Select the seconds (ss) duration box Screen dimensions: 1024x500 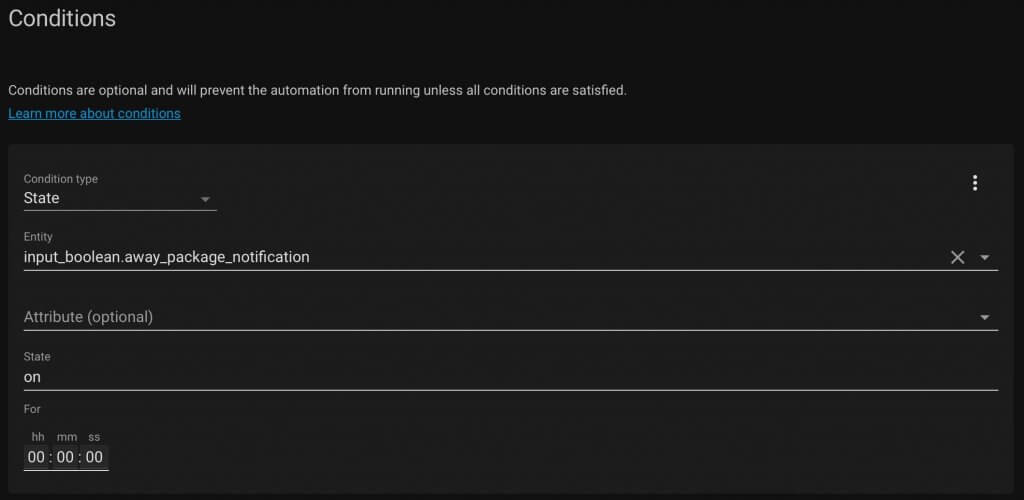pyautogui.click(x=94, y=457)
